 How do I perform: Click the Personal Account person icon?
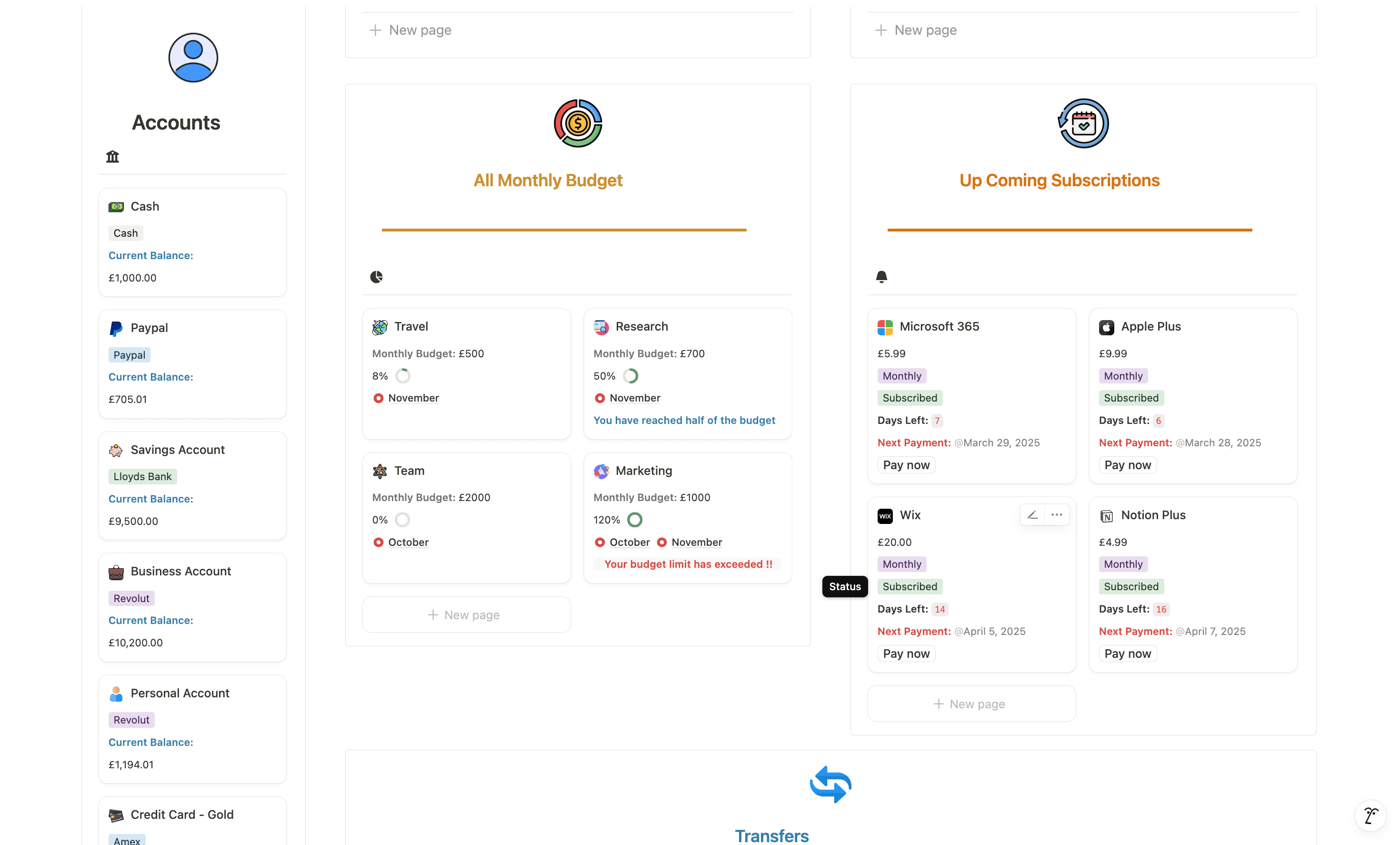pyautogui.click(x=116, y=693)
